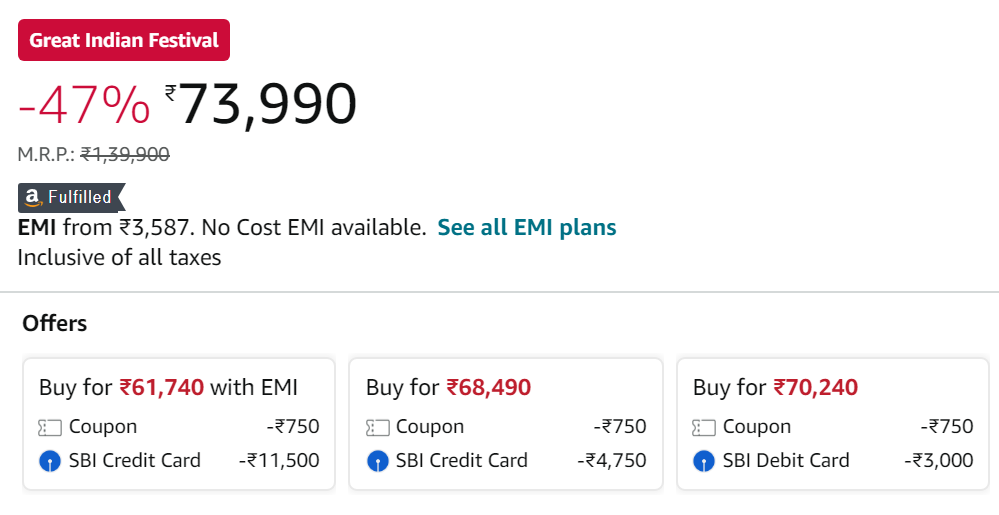The width and height of the screenshot is (999, 515).
Task: Click the -47% discount percentage
Action: (84, 105)
